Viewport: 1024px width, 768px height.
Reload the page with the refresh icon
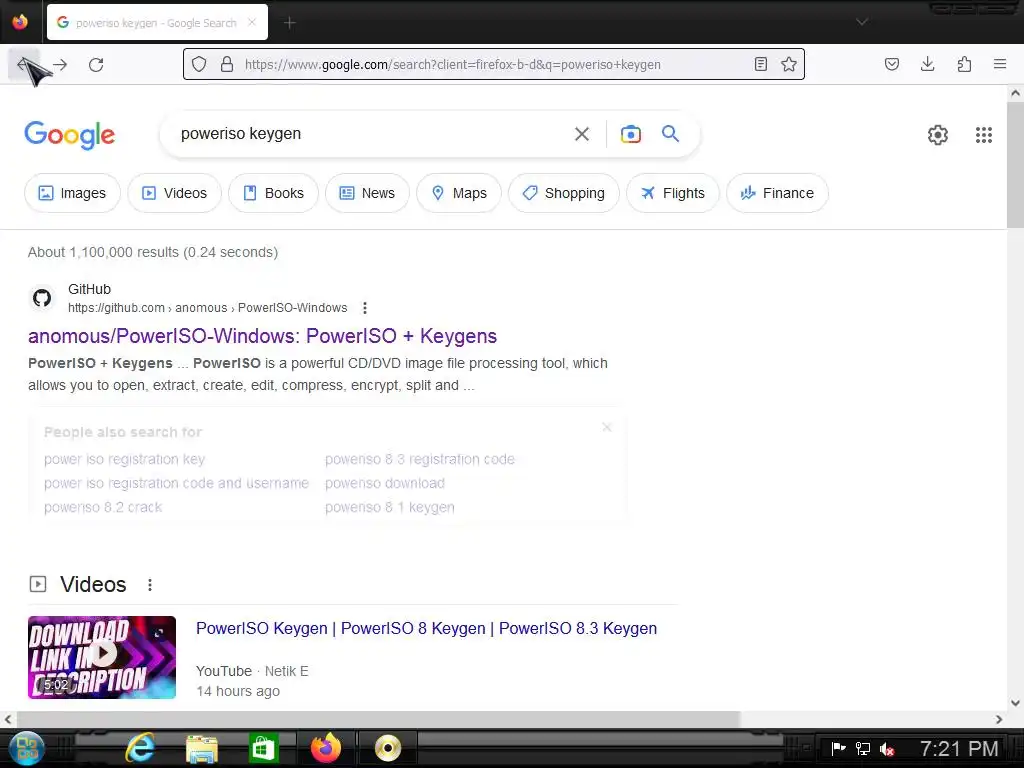click(x=96, y=65)
